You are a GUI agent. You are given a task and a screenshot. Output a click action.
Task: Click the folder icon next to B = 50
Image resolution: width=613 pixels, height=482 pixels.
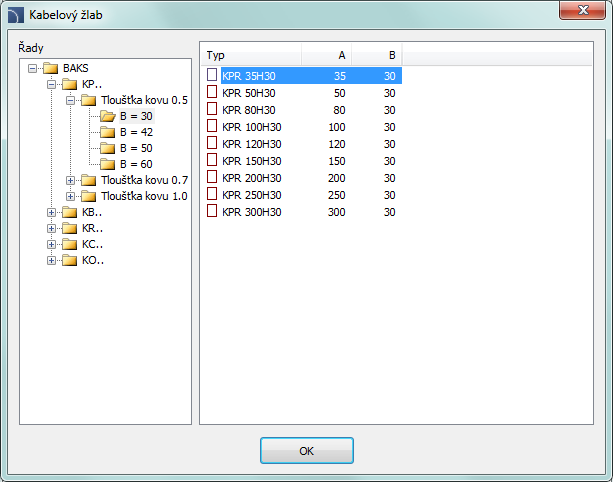108,149
